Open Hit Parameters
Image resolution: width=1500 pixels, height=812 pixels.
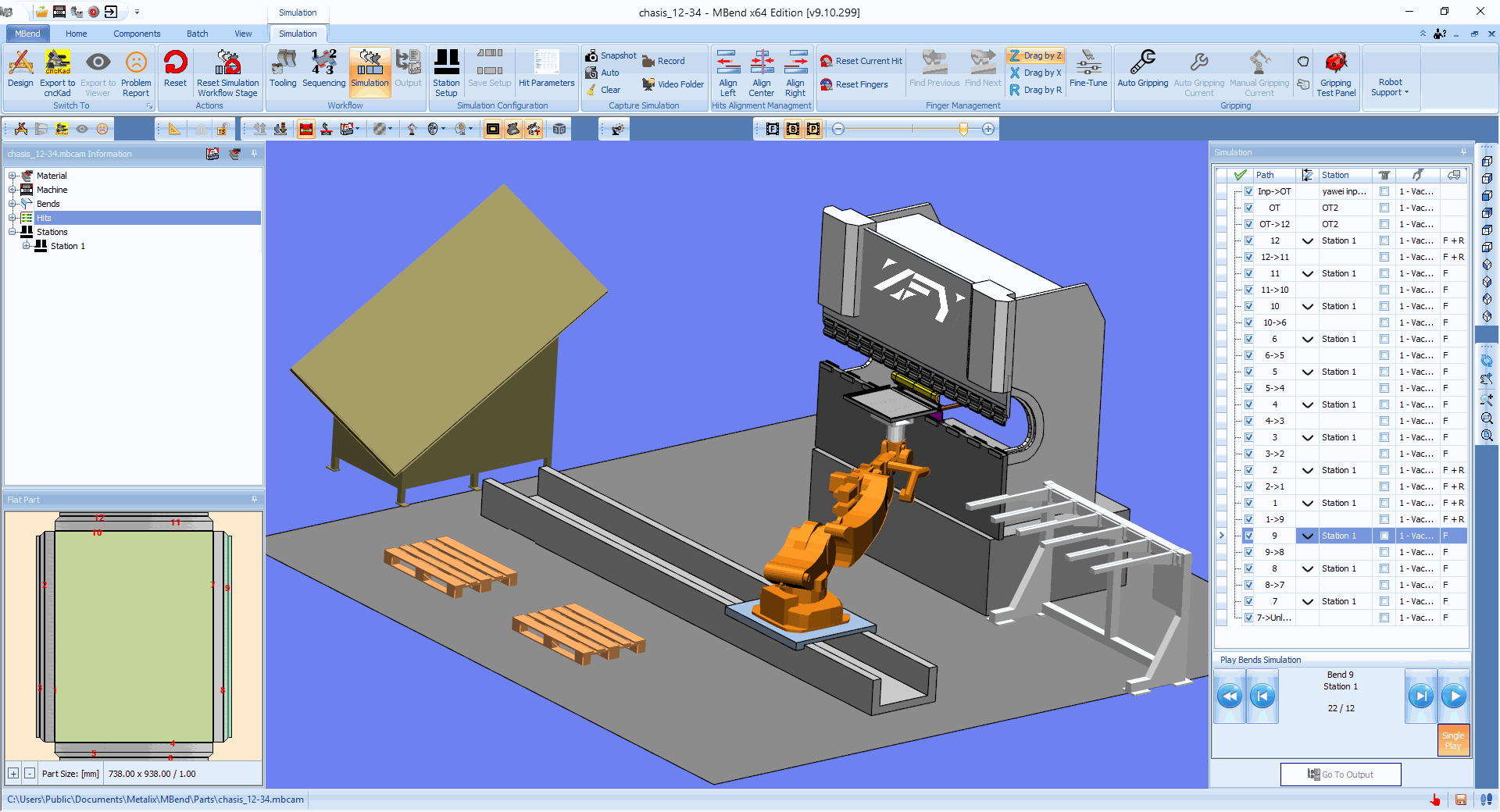coord(545,72)
